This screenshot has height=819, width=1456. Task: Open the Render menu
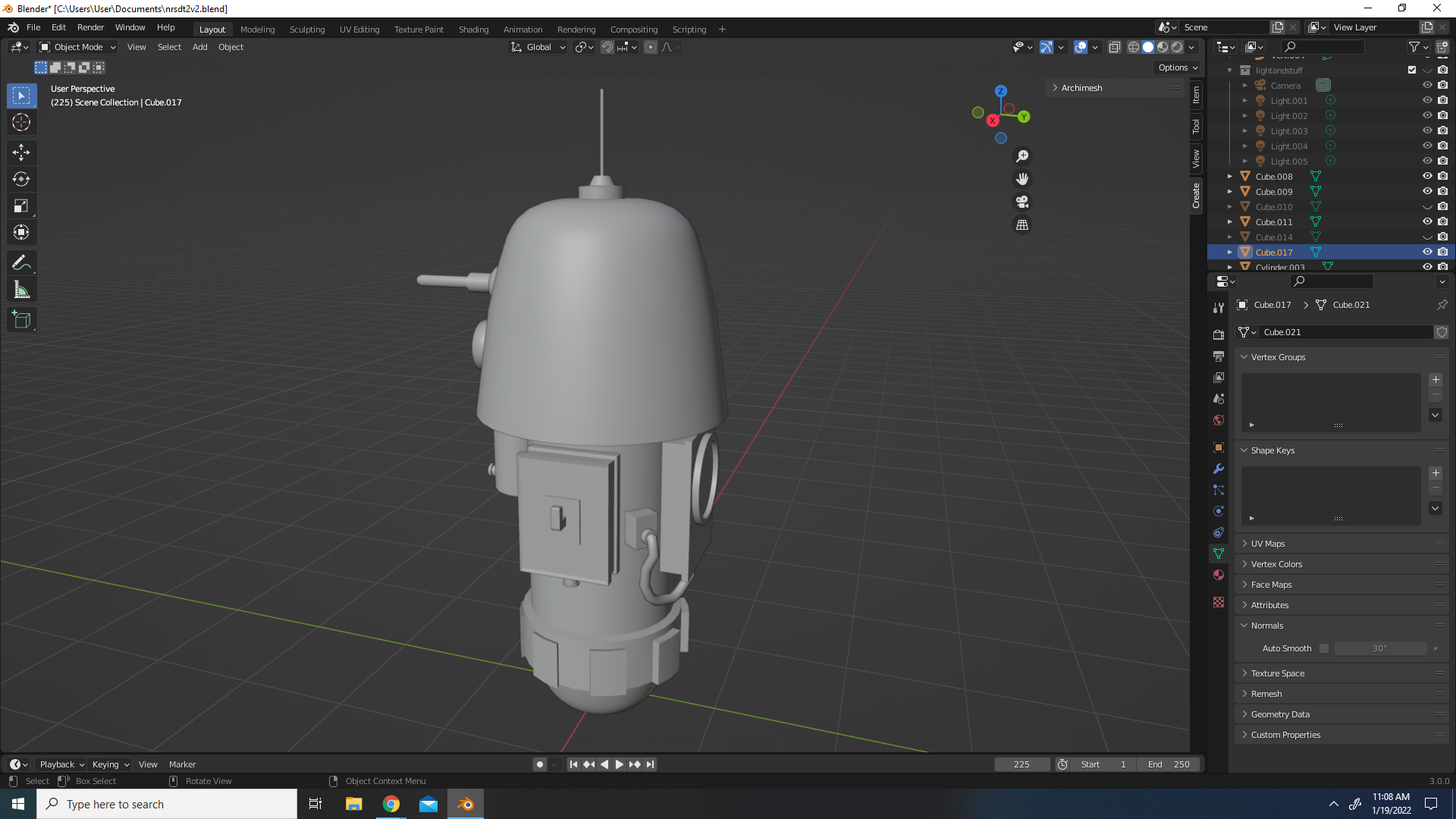(90, 27)
